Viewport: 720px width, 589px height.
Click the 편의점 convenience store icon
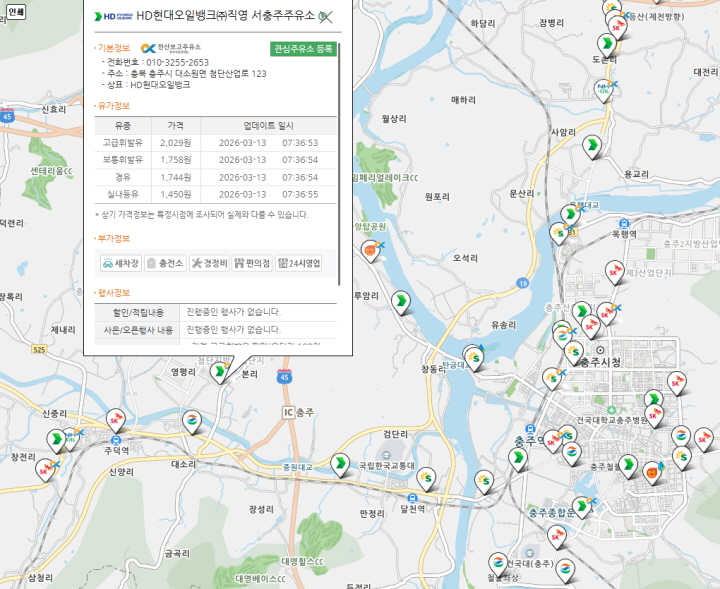252,263
